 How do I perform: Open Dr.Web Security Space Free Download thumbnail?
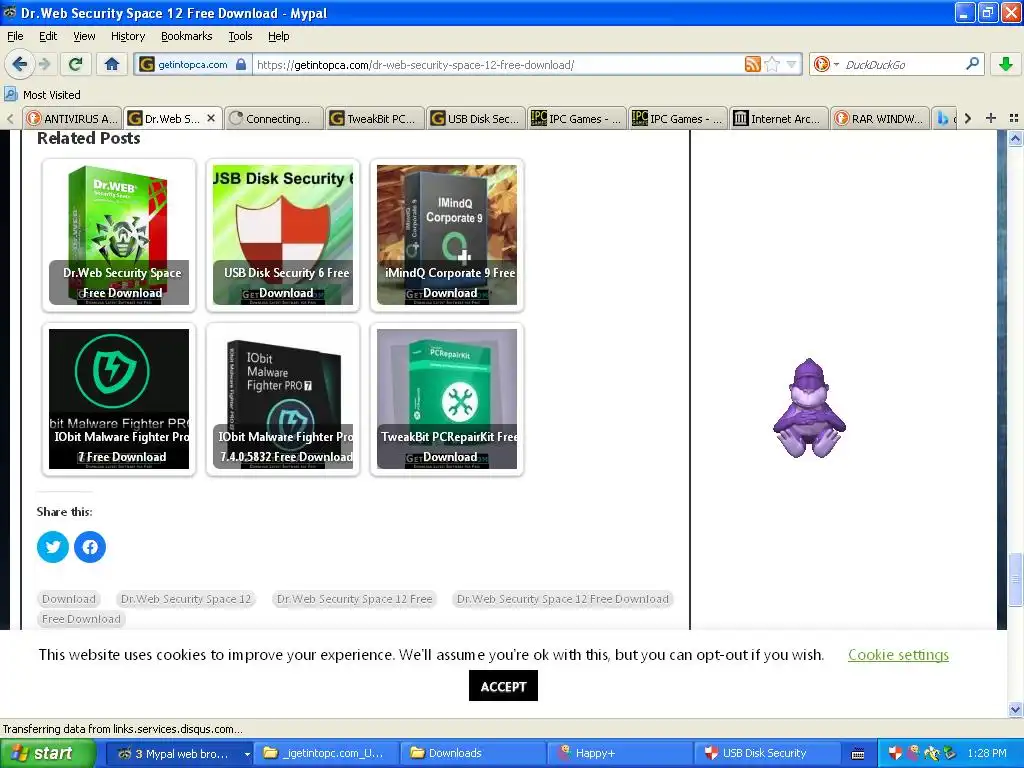[x=119, y=235]
